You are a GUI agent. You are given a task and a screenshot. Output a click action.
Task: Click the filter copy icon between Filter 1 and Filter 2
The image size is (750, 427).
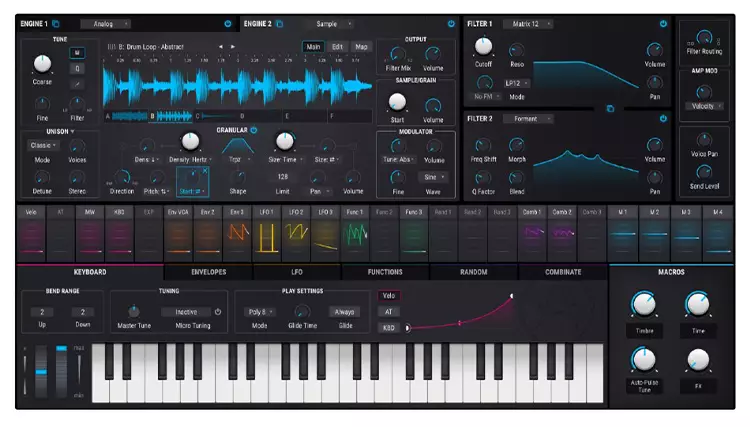tap(610, 109)
